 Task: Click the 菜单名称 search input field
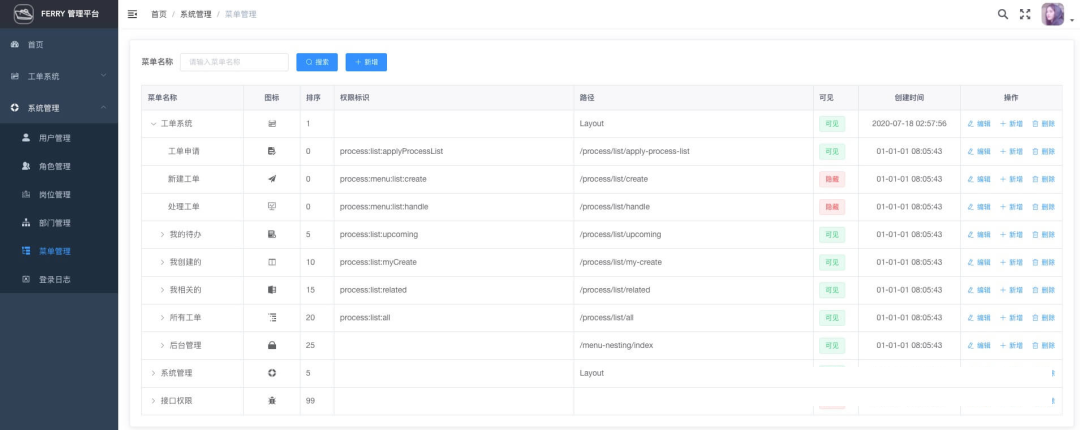(234, 62)
